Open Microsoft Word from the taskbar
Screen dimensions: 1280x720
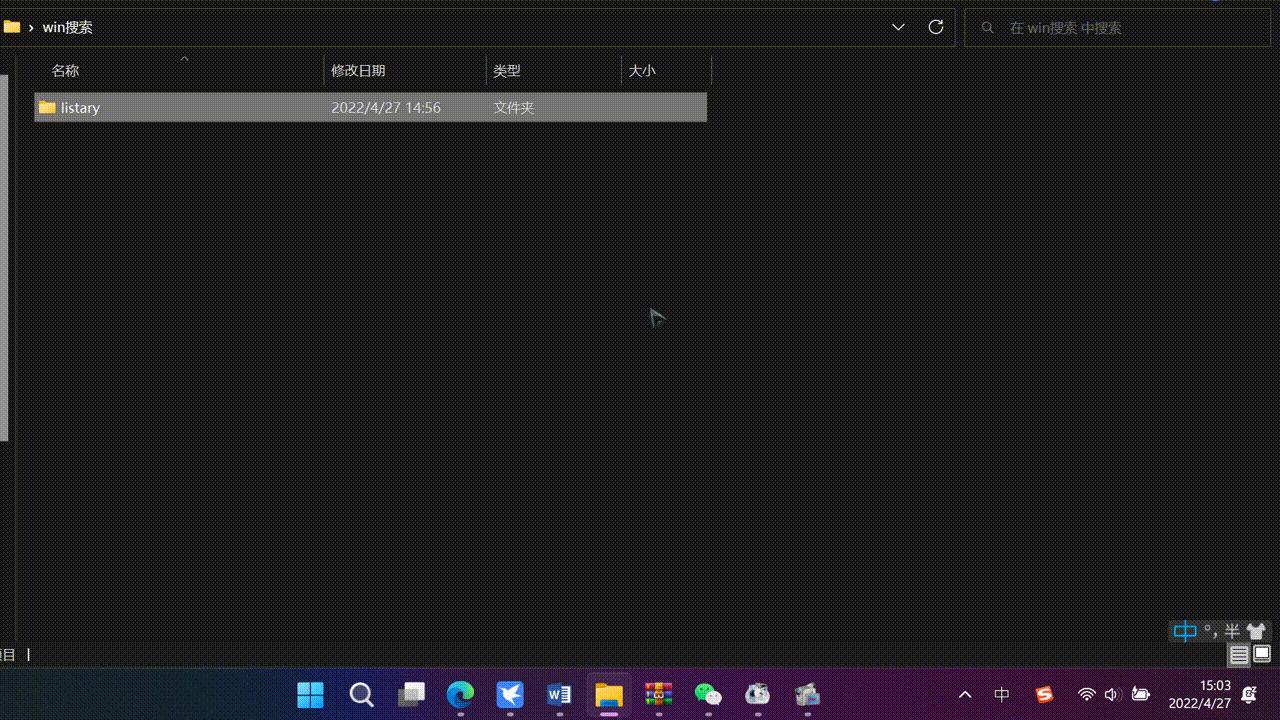[x=558, y=694]
